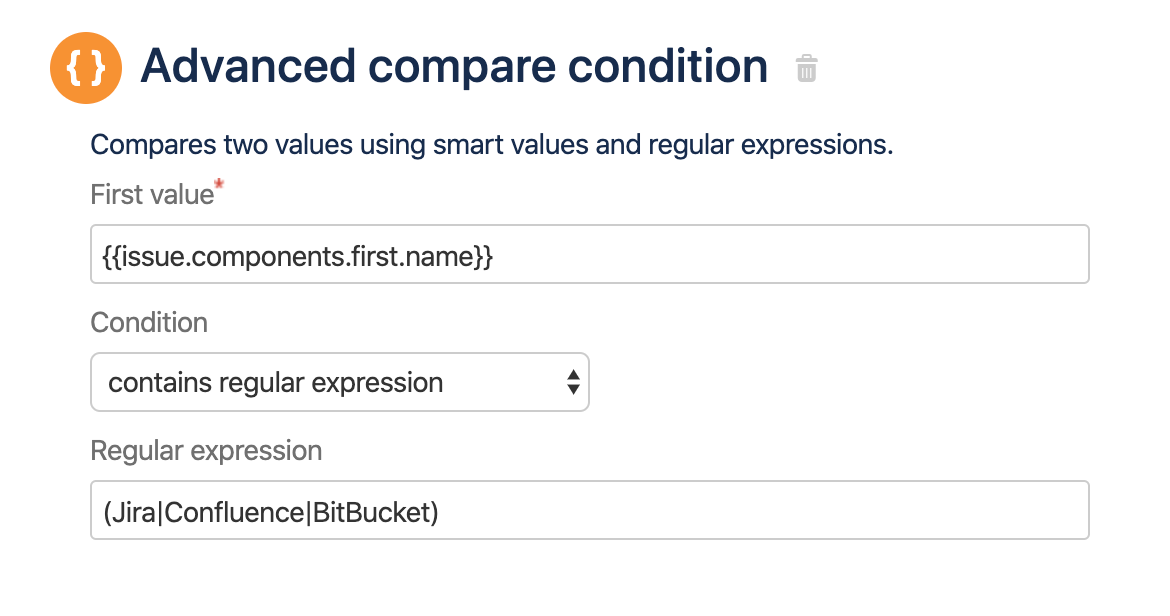Viewport: 1170px width, 616px height.
Task: Open the Condition dropdown
Action: [339, 382]
